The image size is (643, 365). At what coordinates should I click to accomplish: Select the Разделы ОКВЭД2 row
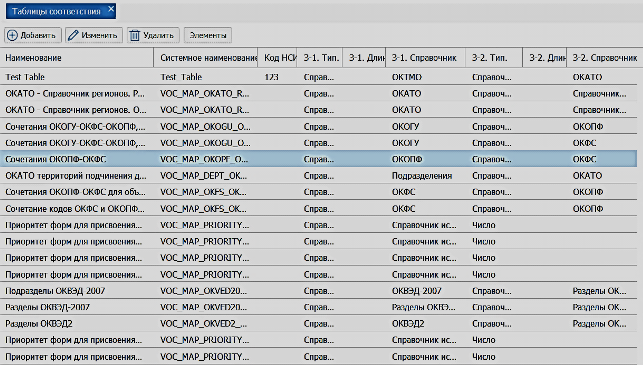point(319,323)
